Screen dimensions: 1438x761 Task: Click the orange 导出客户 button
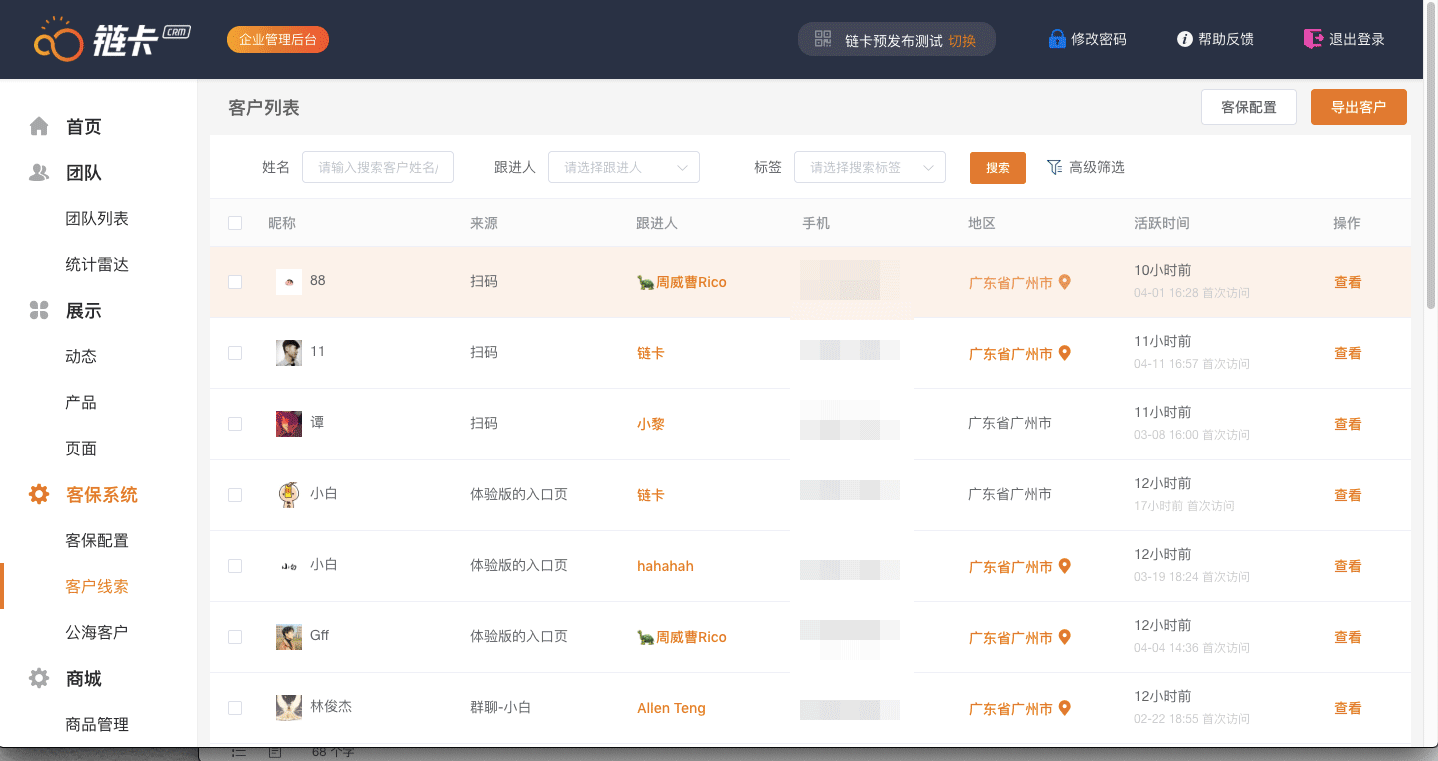1358,107
